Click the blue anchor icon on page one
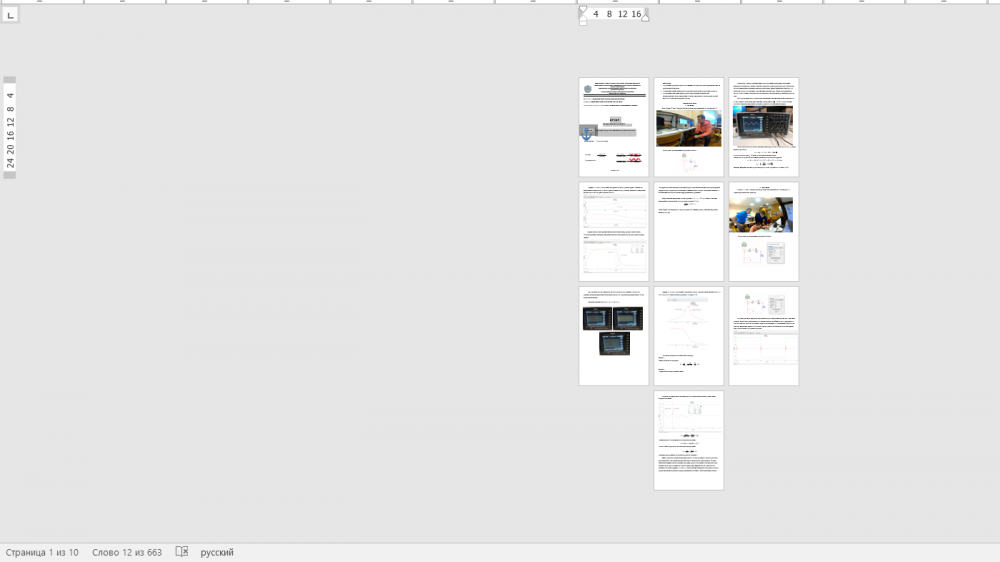 (588, 134)
